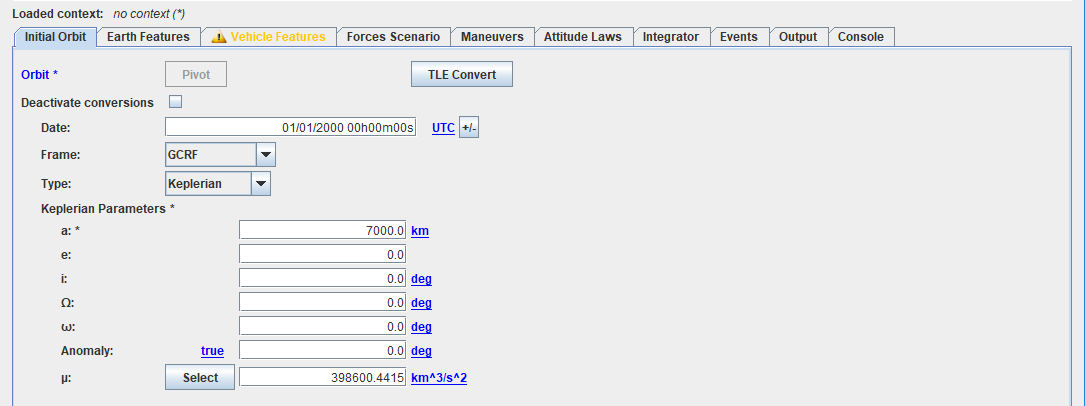Focus the eccentricity e input field
Screen dimensions: 1085x406
tap(323, 255)
